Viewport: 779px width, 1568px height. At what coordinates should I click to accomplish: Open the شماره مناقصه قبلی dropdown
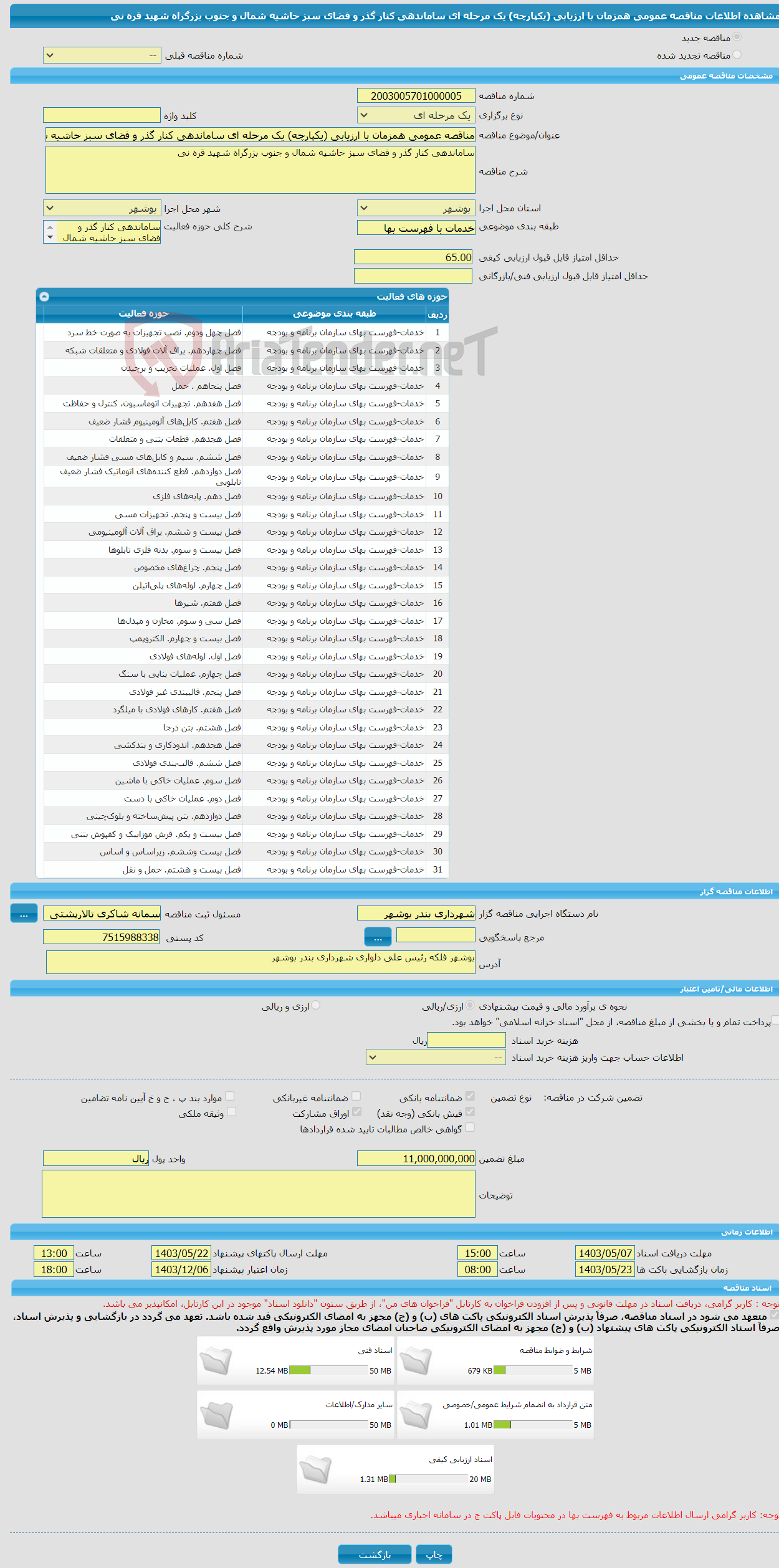pos(102,55)
